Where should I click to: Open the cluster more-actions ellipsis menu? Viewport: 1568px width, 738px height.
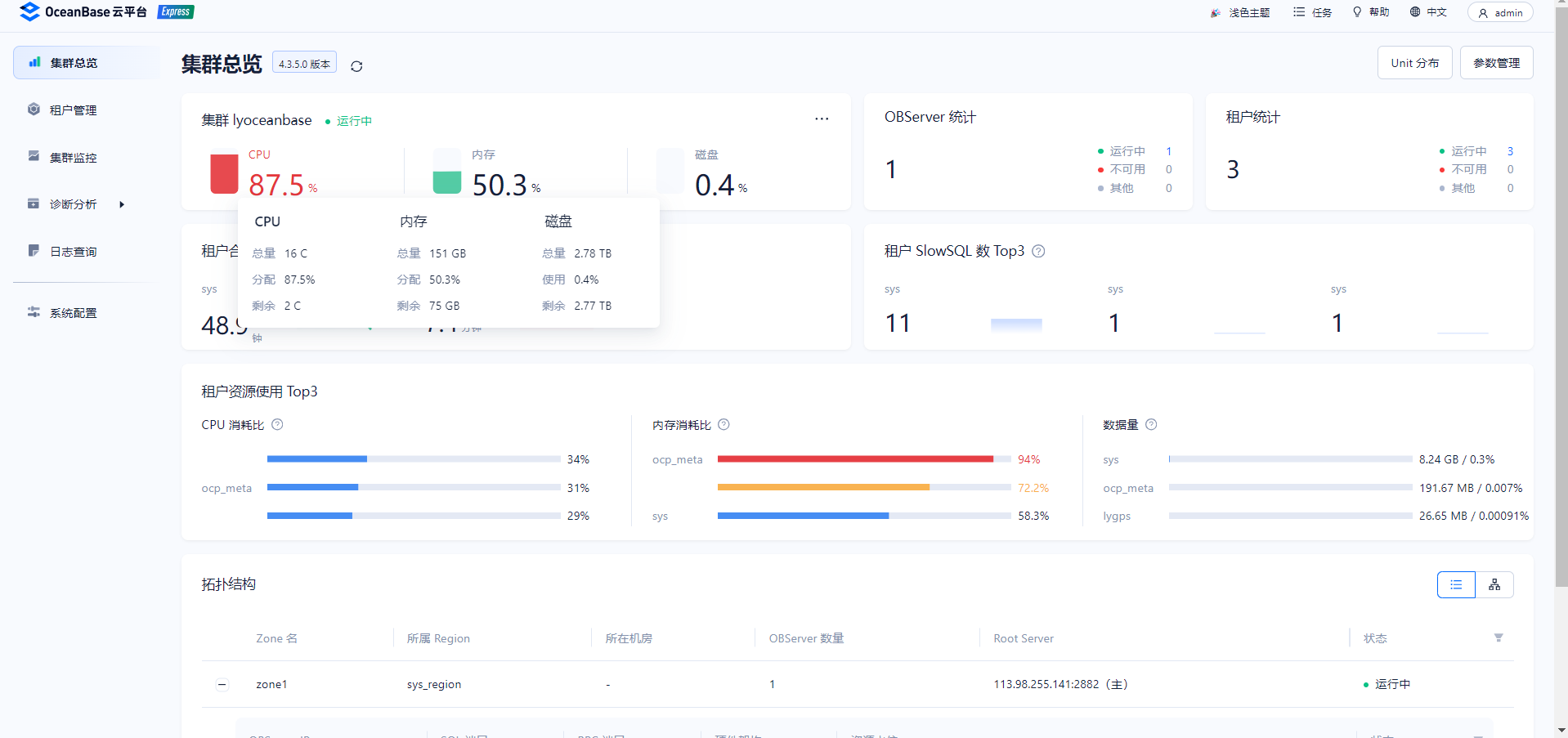[x=822, y=119]
